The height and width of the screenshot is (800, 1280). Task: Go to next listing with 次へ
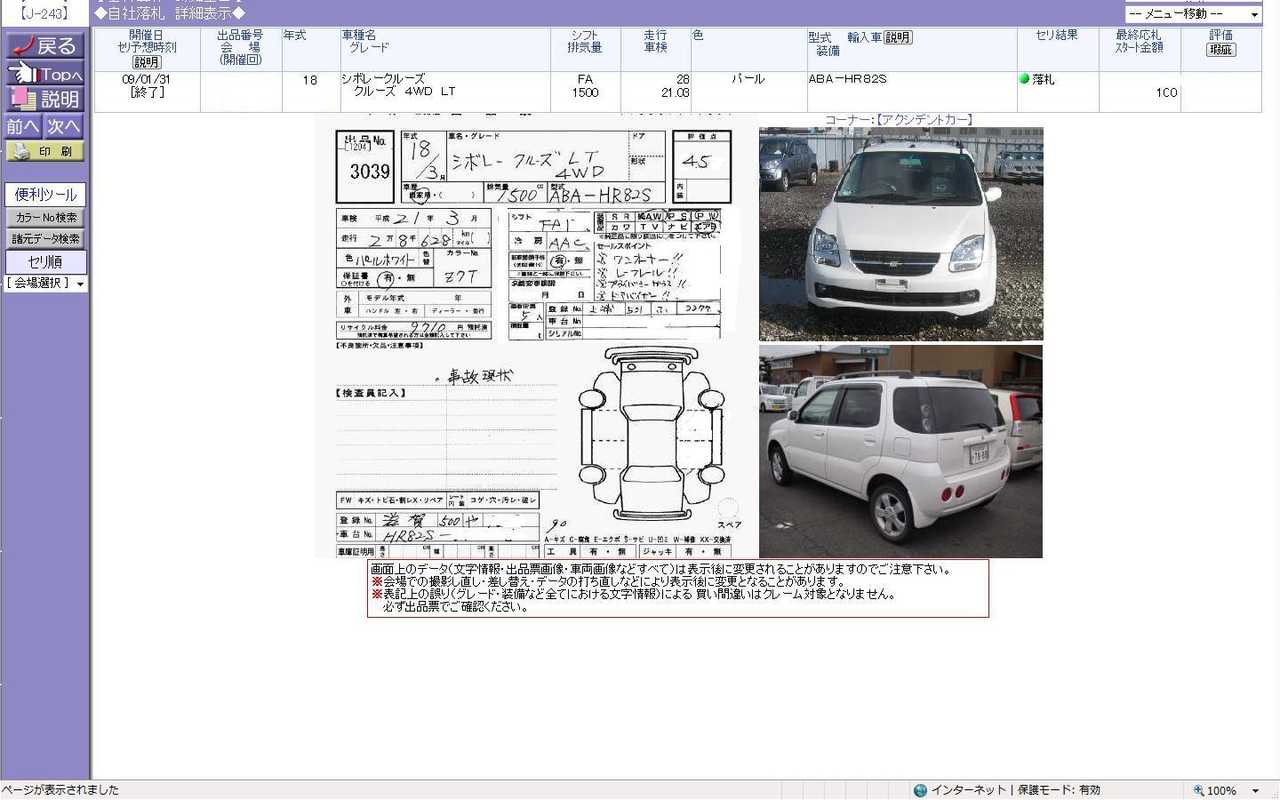[x=64, y=126]
